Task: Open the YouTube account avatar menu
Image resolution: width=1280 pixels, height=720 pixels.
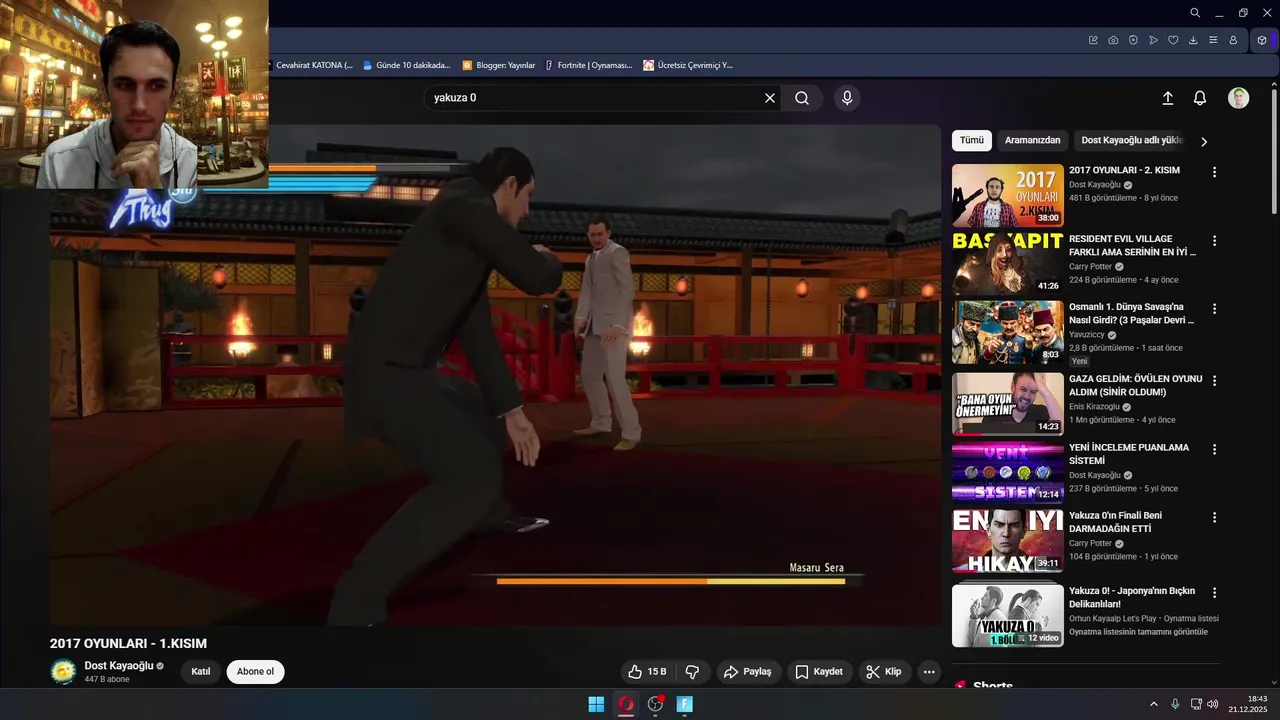Action: coord(1239,98)
